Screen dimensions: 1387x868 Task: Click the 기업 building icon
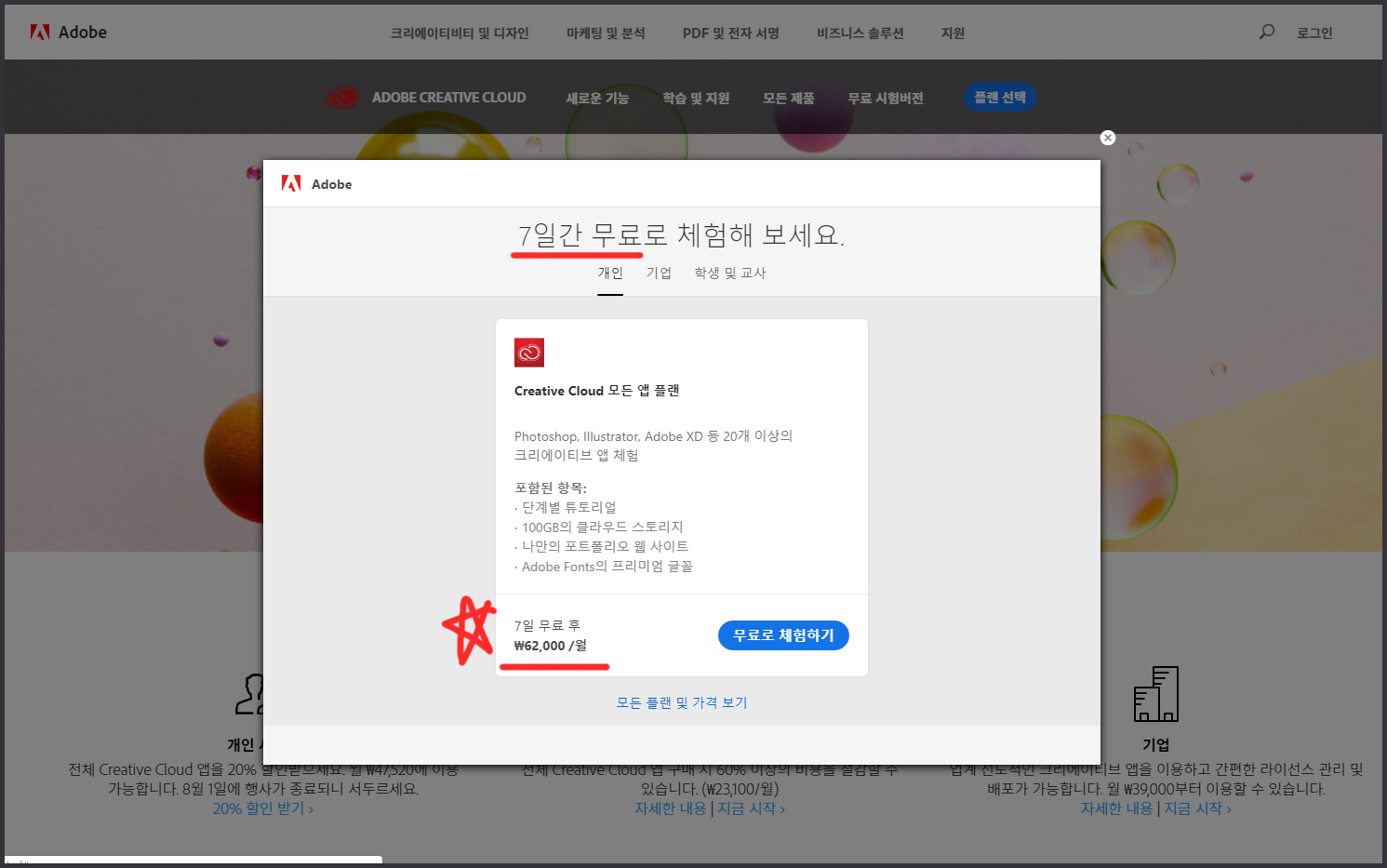tap(1156, 694)
